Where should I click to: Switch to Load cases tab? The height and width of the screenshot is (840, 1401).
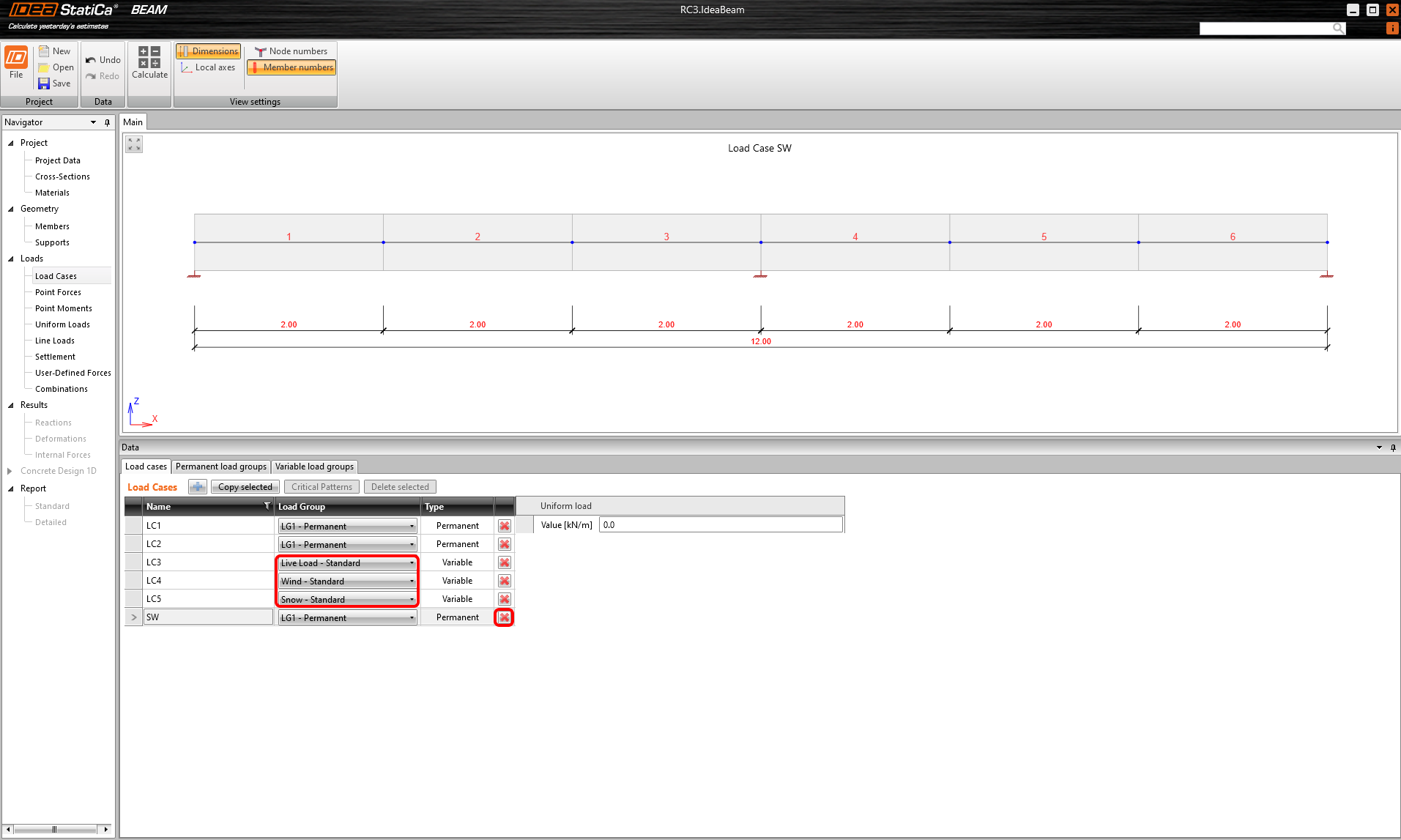(146, 467)
